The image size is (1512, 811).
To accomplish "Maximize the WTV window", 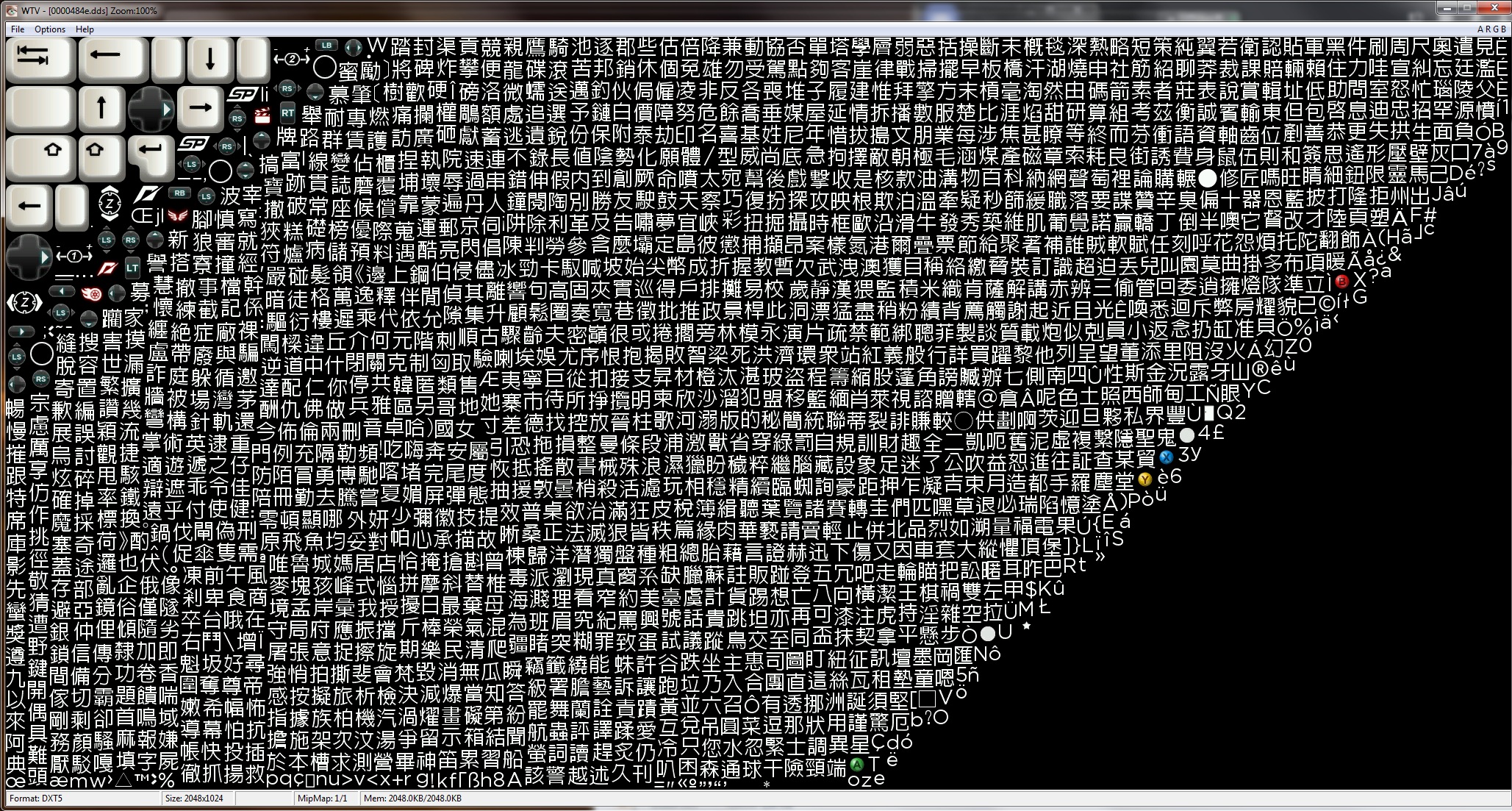I will pyautogui.click(x=1467, y=8).
